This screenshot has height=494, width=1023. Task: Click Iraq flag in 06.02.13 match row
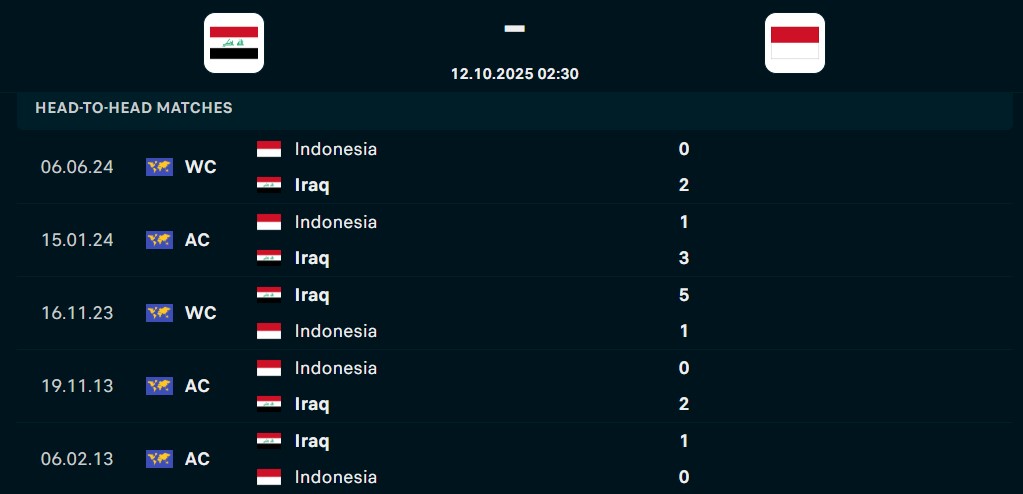pos(269,441)
